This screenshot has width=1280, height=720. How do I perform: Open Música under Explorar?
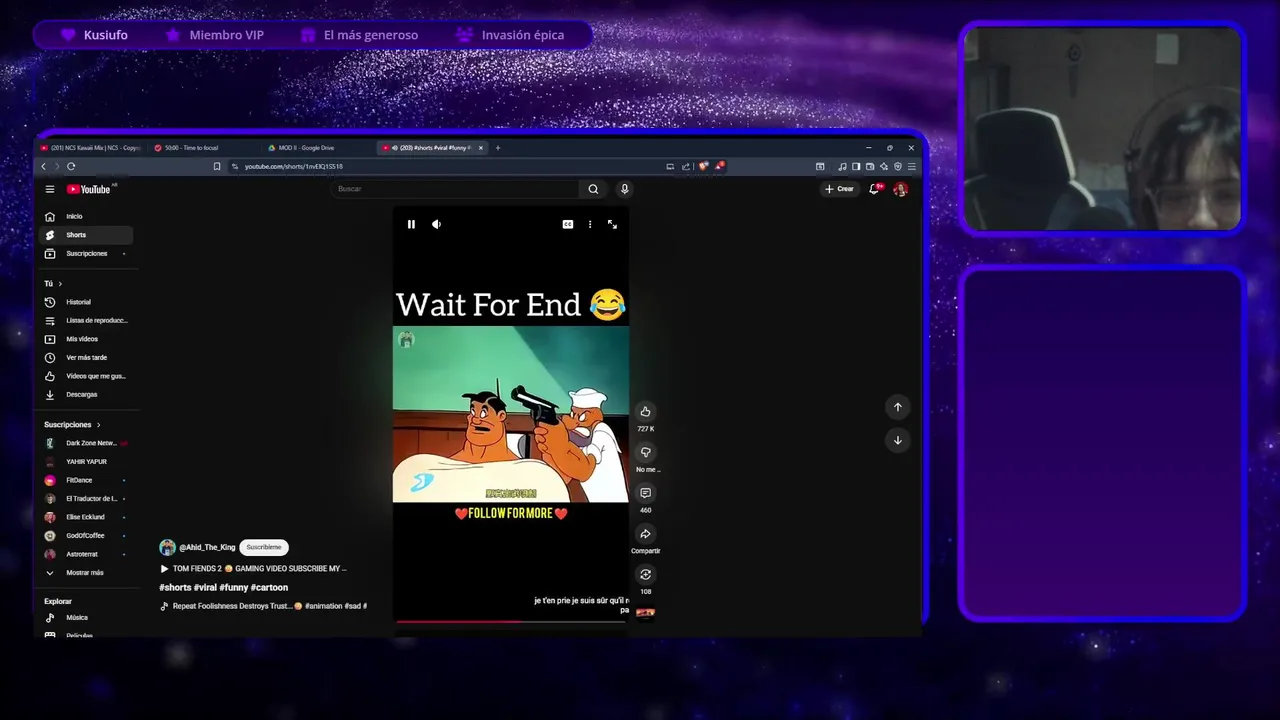coord(86,617)
